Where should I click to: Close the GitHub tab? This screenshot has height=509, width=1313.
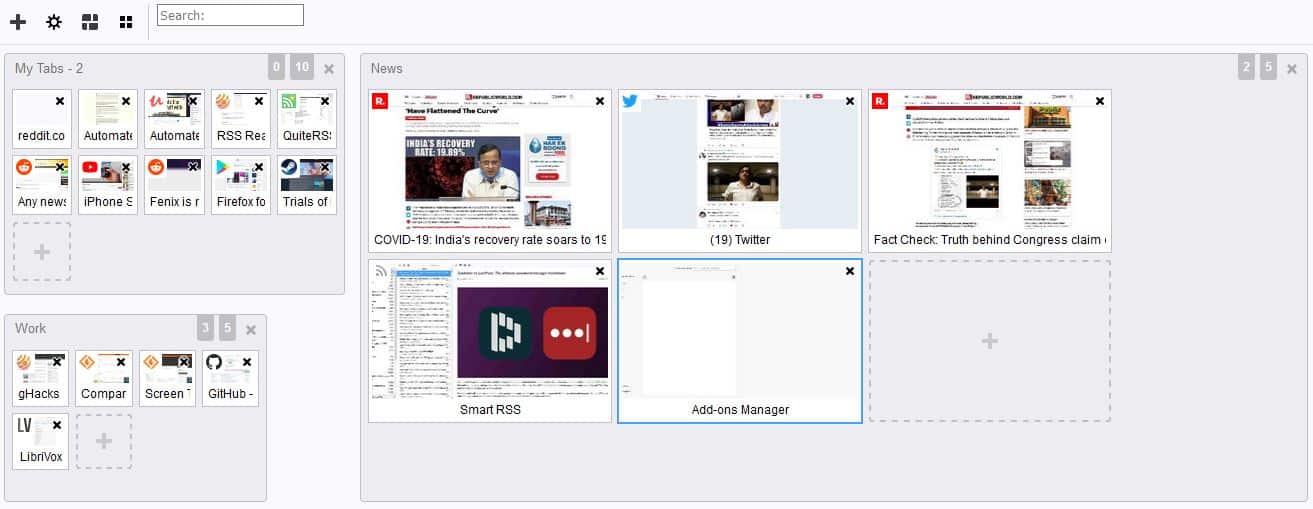[x=246, y=362]
